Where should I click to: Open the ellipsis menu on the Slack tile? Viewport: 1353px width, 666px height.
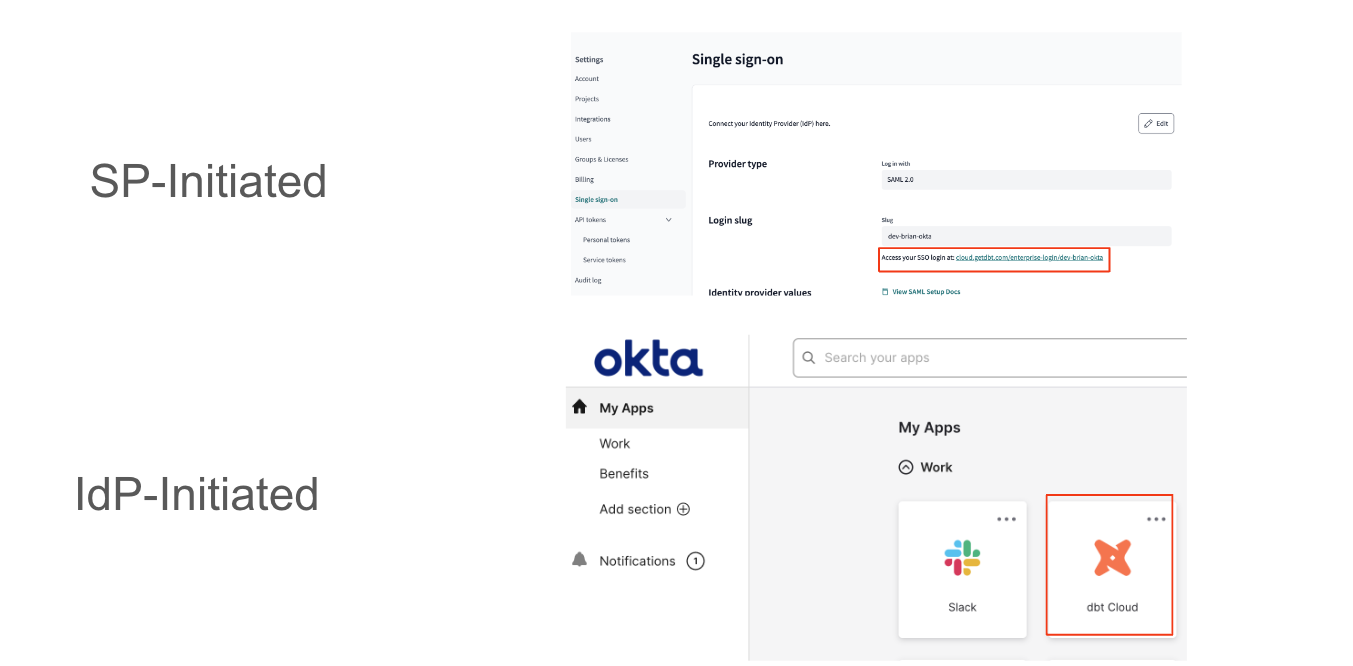coord(1006,517)
